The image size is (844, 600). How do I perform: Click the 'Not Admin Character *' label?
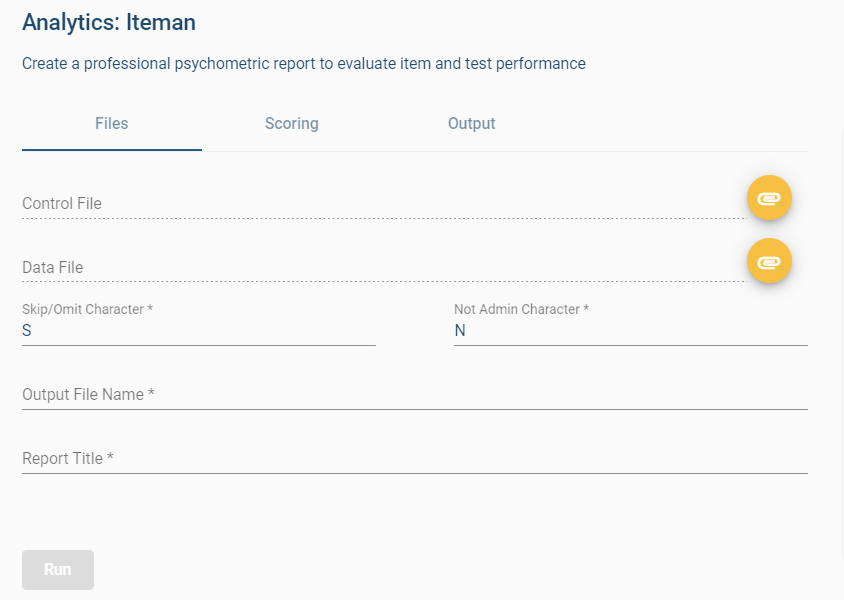[521, 309]
